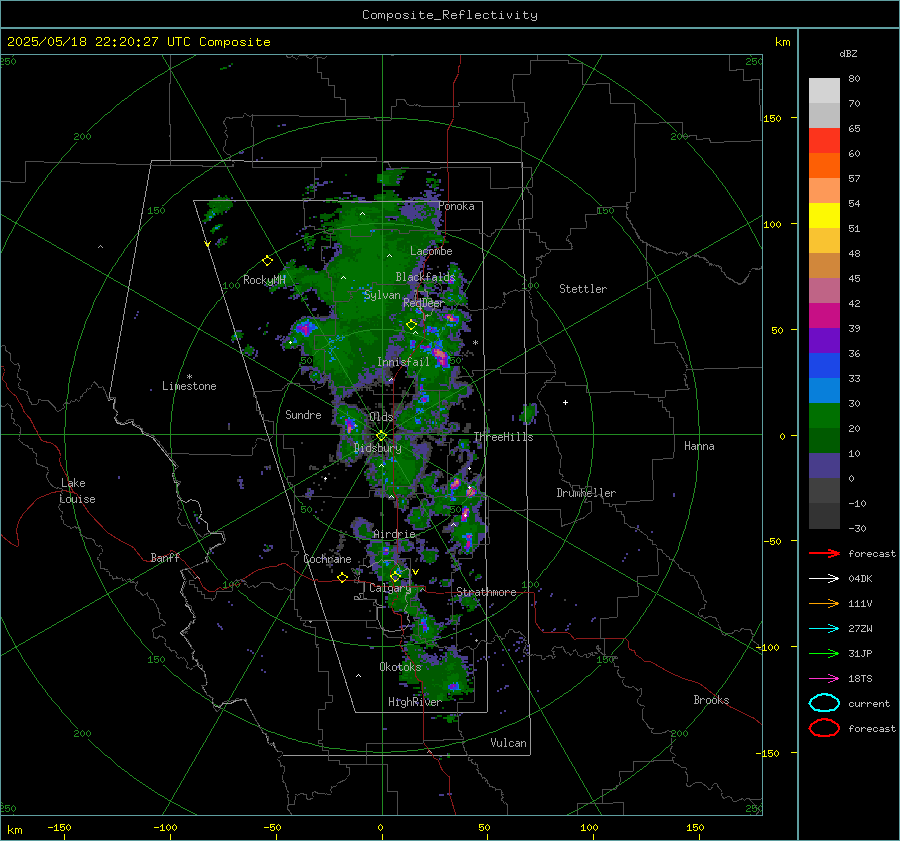Click the Brooks label
900x841 pixels.
tap(711, 700)
